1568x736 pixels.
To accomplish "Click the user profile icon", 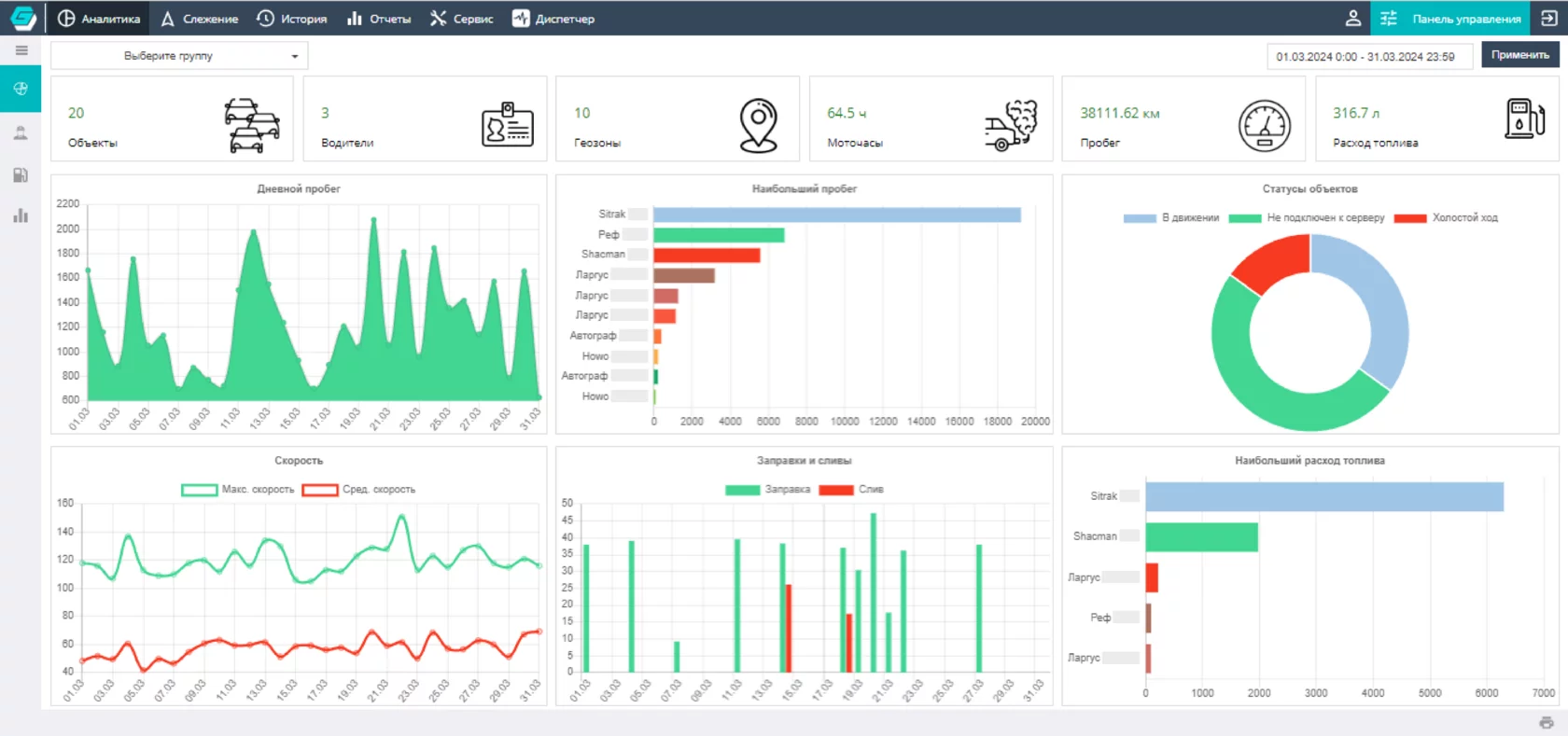I will (x=1352, y=19).
